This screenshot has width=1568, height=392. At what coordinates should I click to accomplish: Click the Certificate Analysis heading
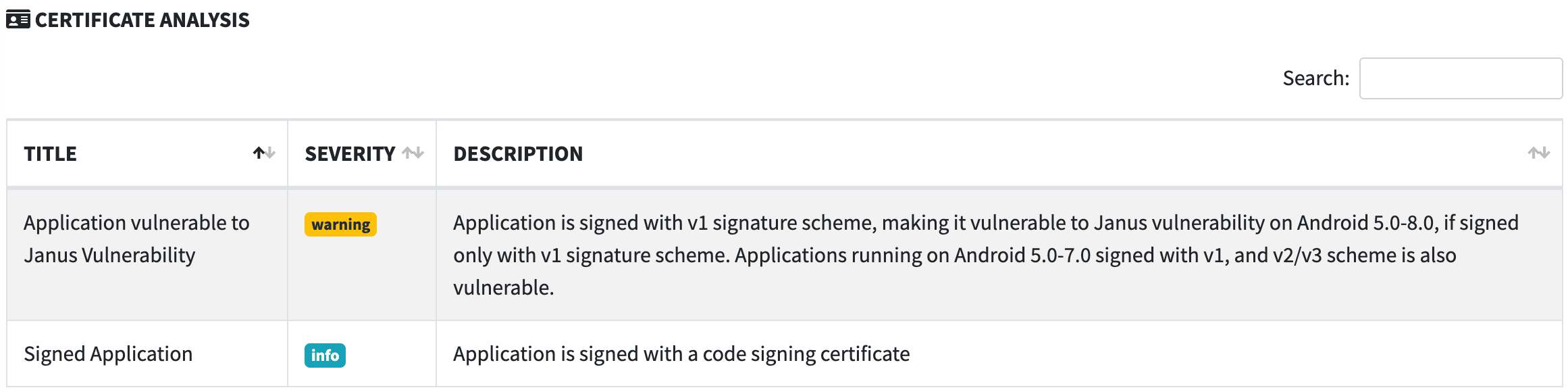click(x=142, y=20)
